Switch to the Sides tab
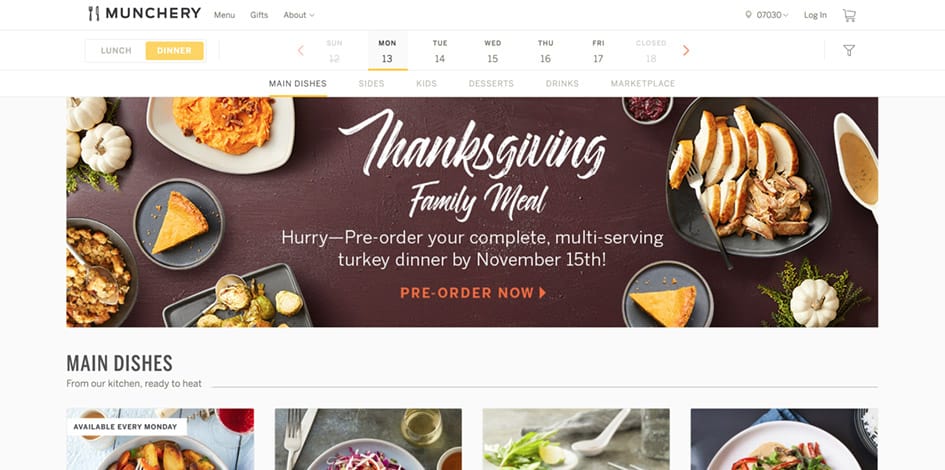The height and width of the screenshot is (470, 945). [x=371, y=84]
